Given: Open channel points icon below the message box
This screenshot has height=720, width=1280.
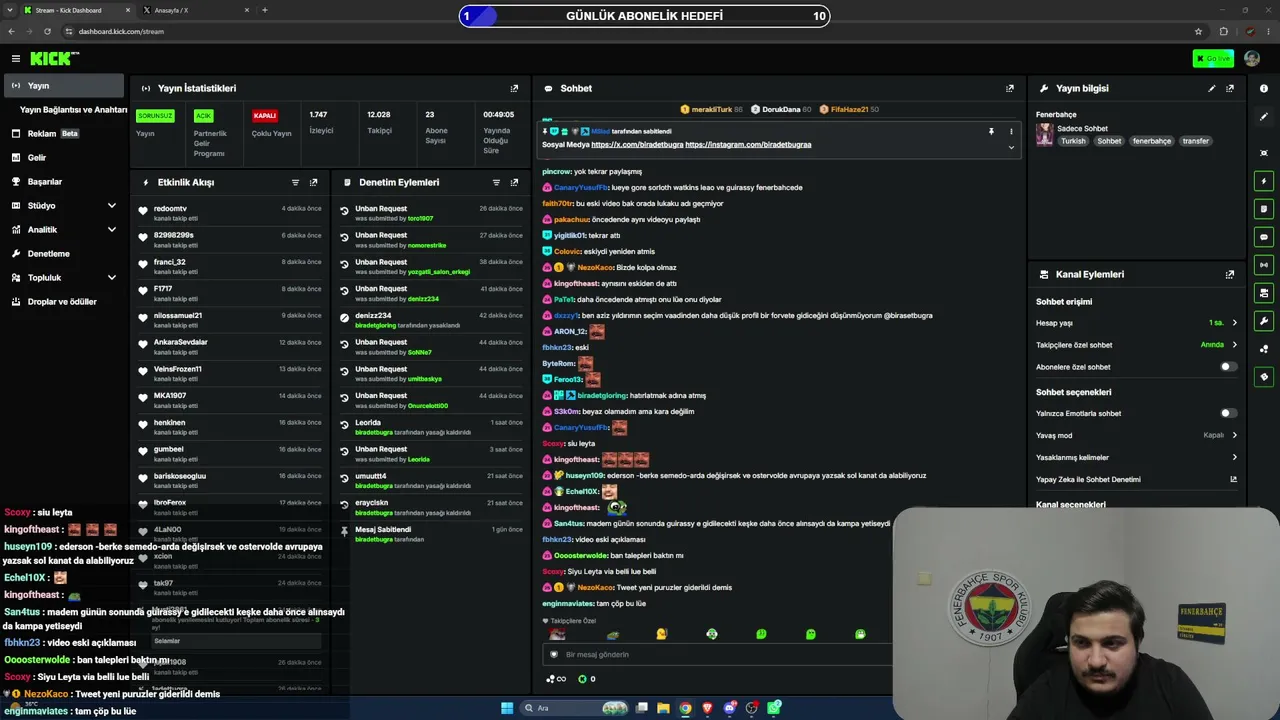Looking at the screenshot, I should click(x=556, y=679).
